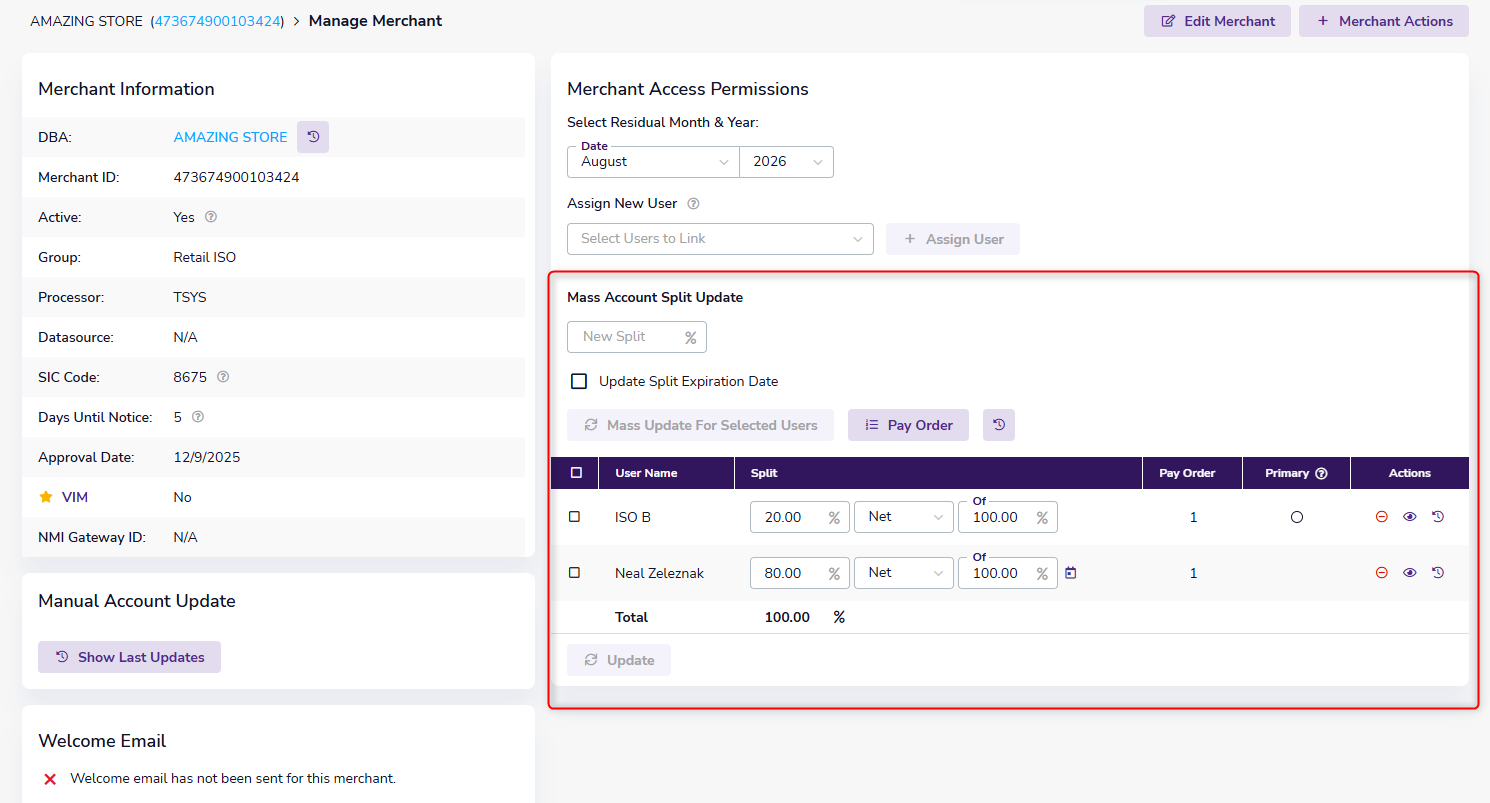Enable Update Split Expiration Date checkbox
This screenshot has width=1490, height=803.
578,381
